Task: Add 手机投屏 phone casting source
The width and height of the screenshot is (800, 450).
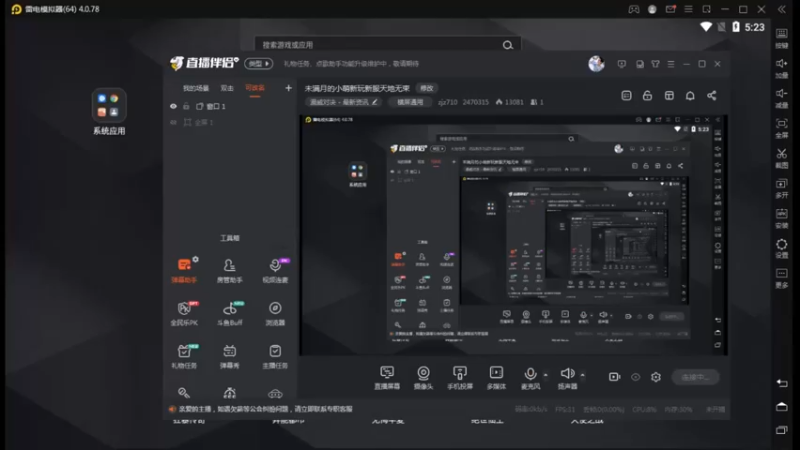Action: [460, 378]
